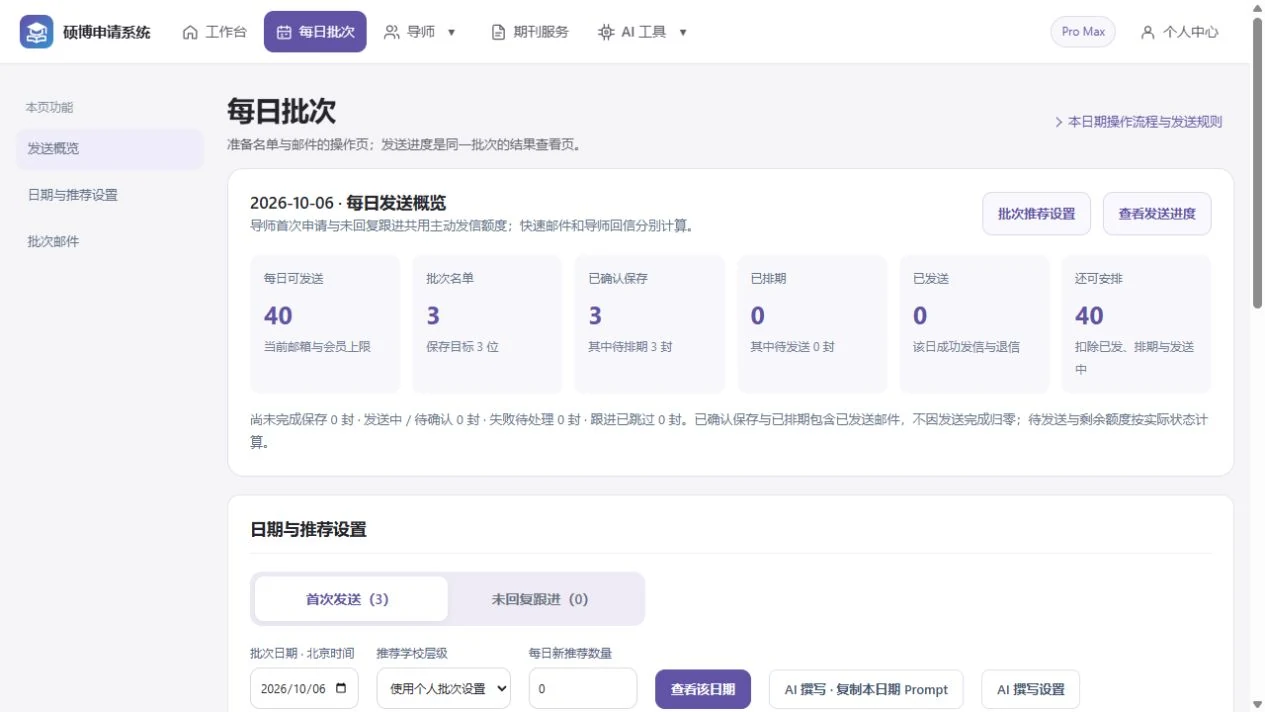
Task: Click the 每日批次 page heading
Action: point(282,111)
